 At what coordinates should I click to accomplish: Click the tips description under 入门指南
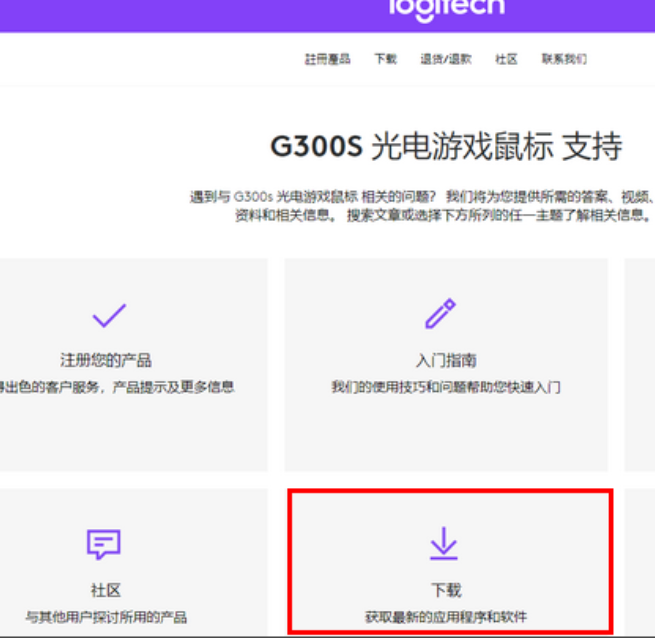tap(446, 387)
